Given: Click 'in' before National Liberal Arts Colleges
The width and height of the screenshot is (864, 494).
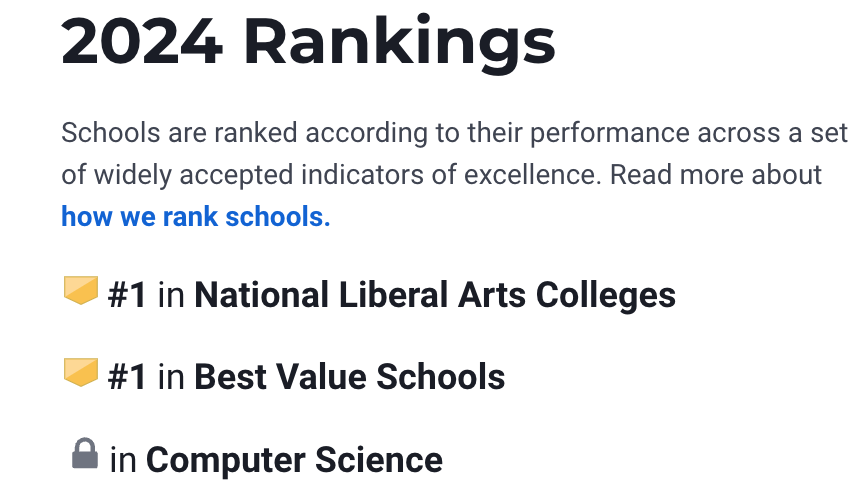Looking at the screenshot, I should 171,295.
